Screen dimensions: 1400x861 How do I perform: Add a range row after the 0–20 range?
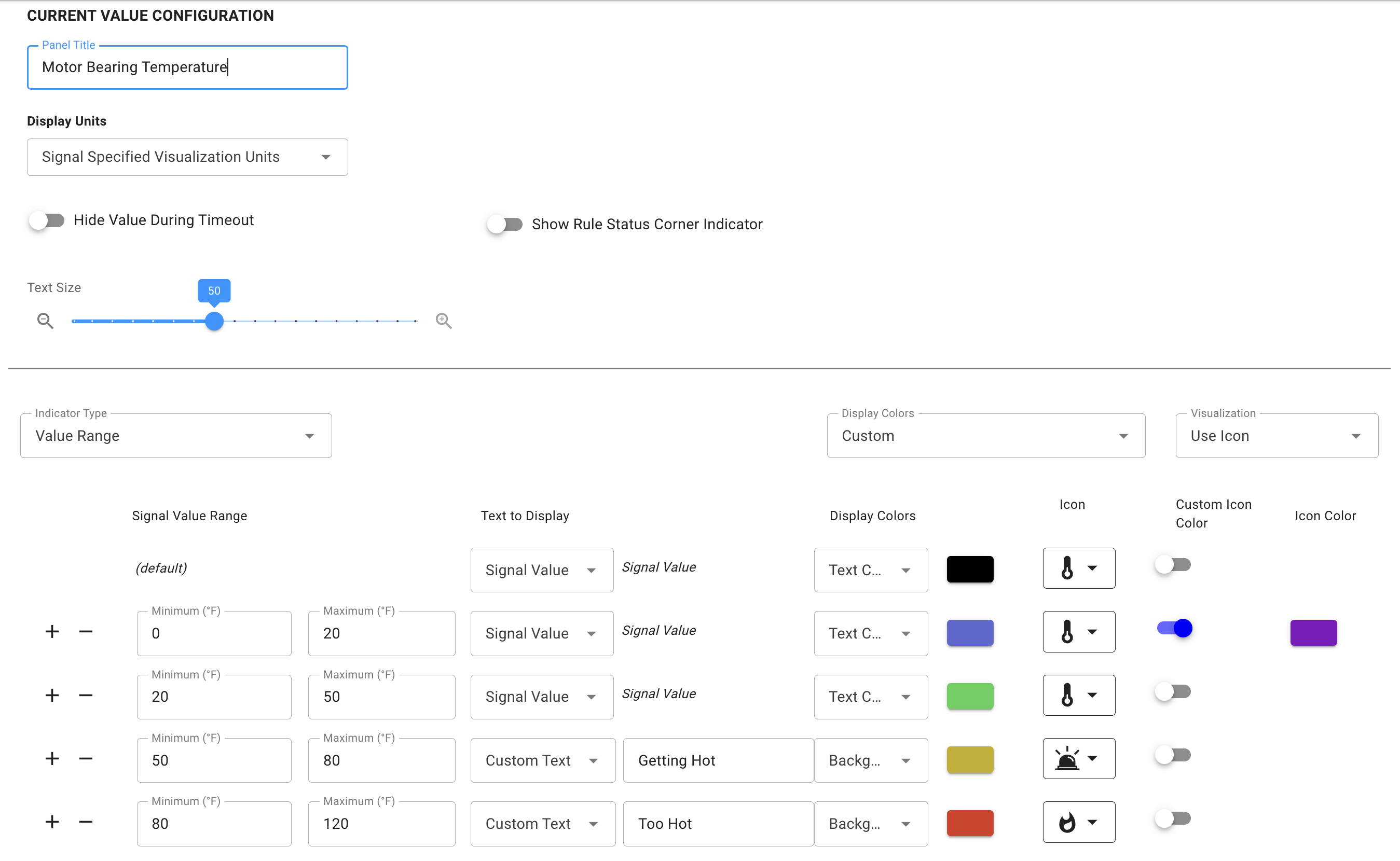coord(52,632)
